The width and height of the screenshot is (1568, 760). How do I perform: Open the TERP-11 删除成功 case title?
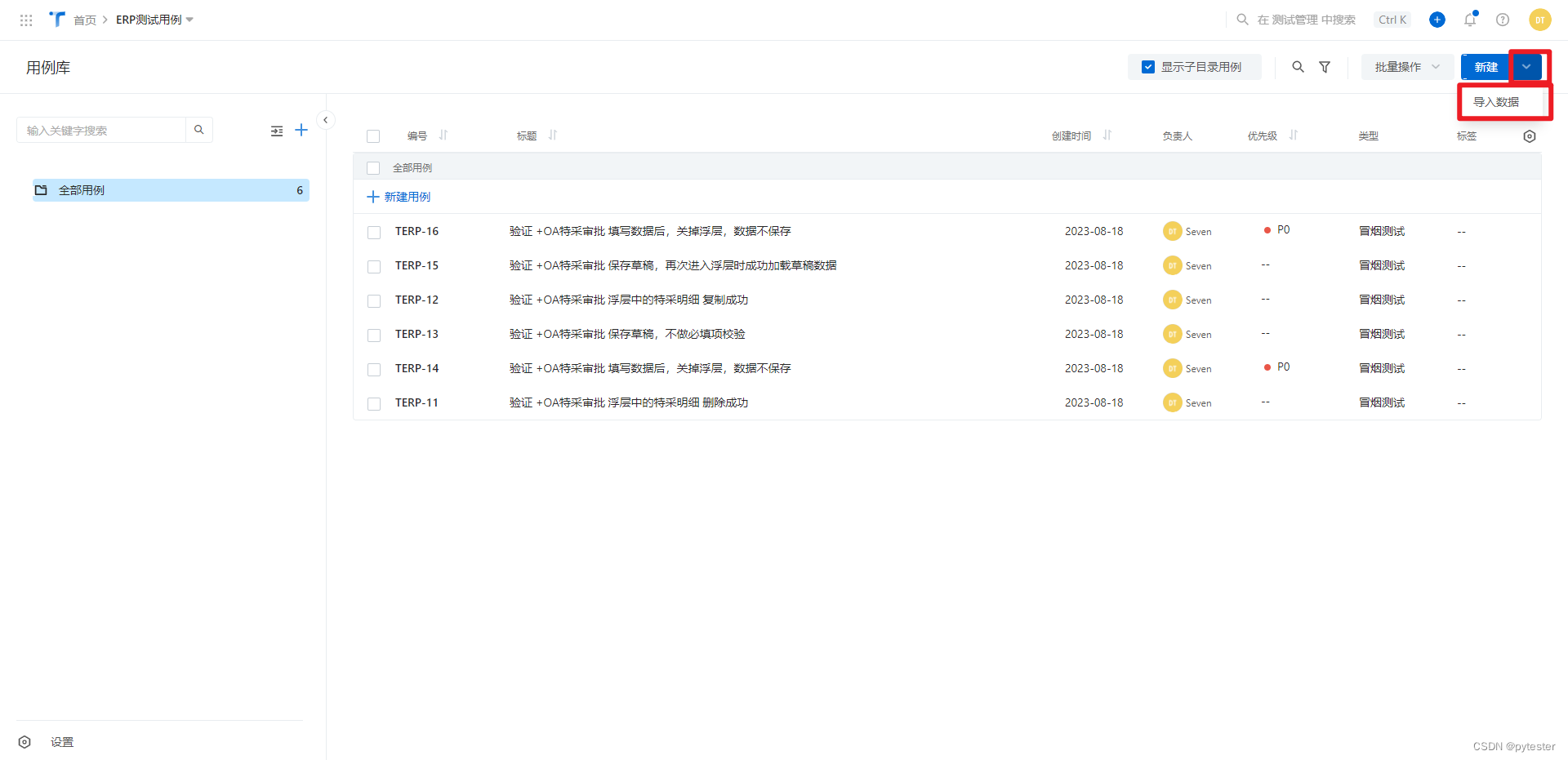629,402
